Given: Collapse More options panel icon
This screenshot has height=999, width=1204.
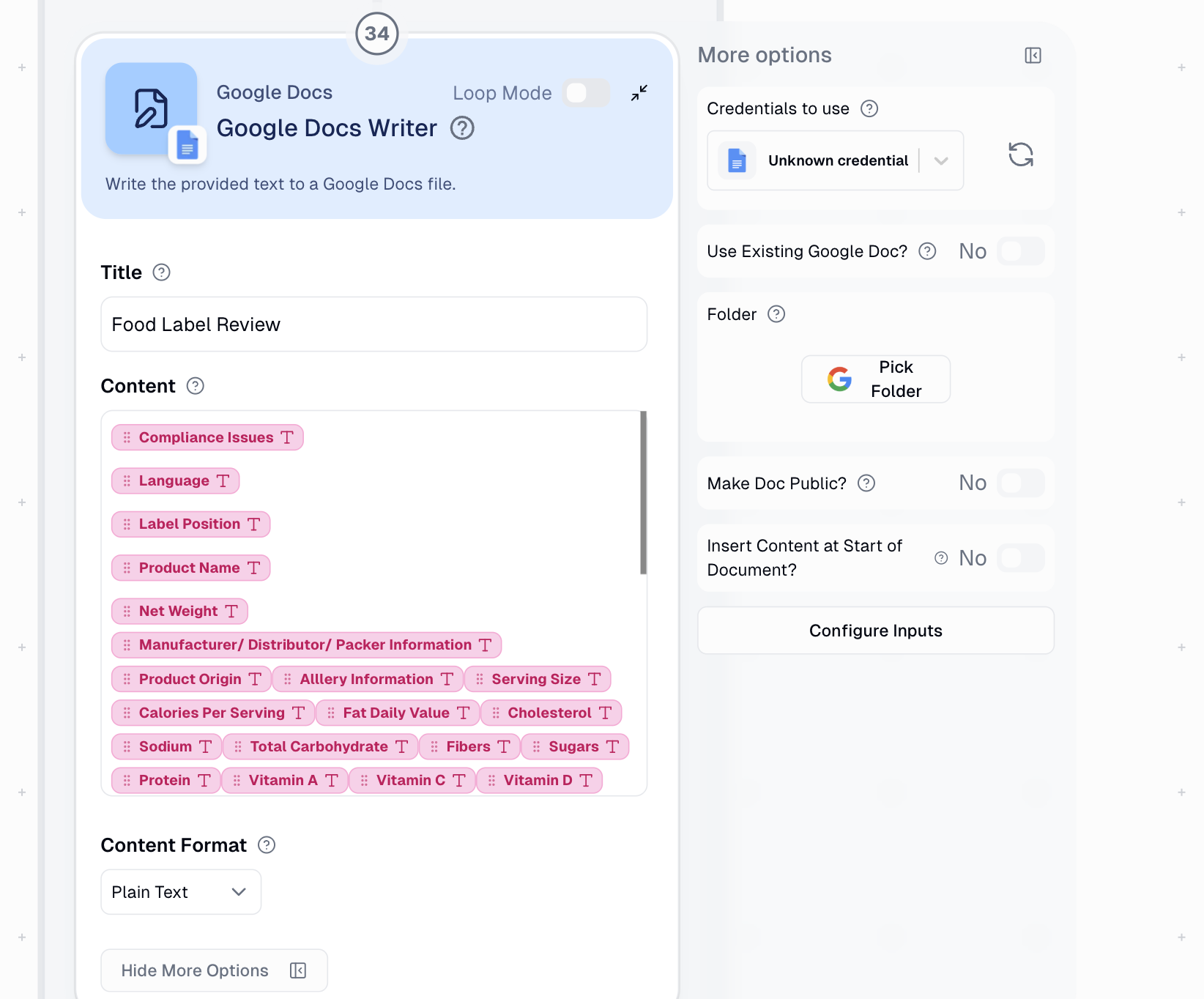Looking at the screenshot, I should 1033,56.
